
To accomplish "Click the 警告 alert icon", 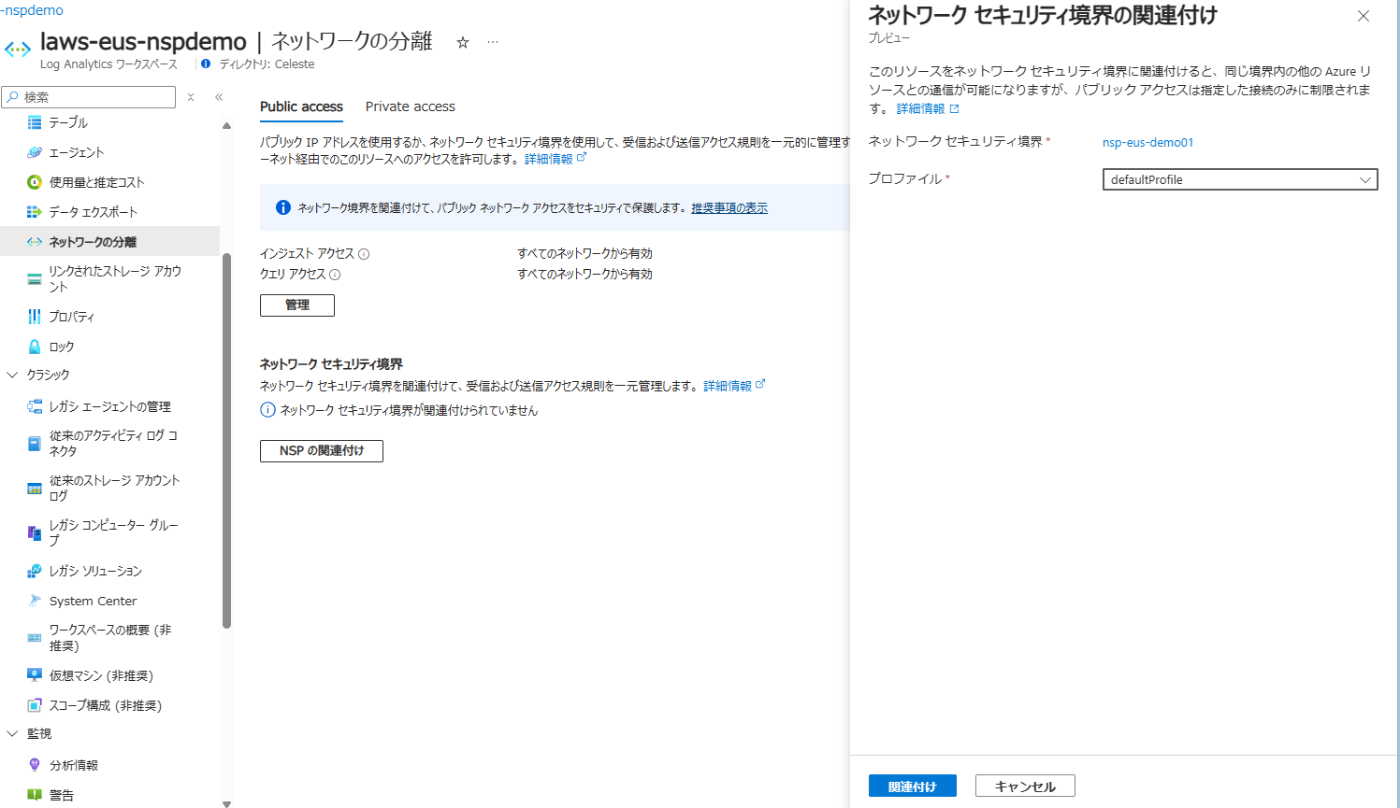I will pyautogui.click(x=34, y=795).
